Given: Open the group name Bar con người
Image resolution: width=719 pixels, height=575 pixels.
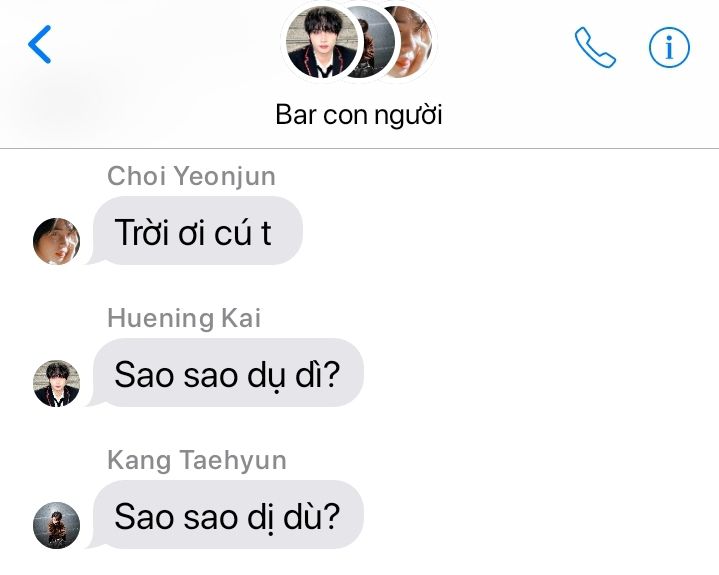Looking at the screenshot, I should tap(359, 115).
